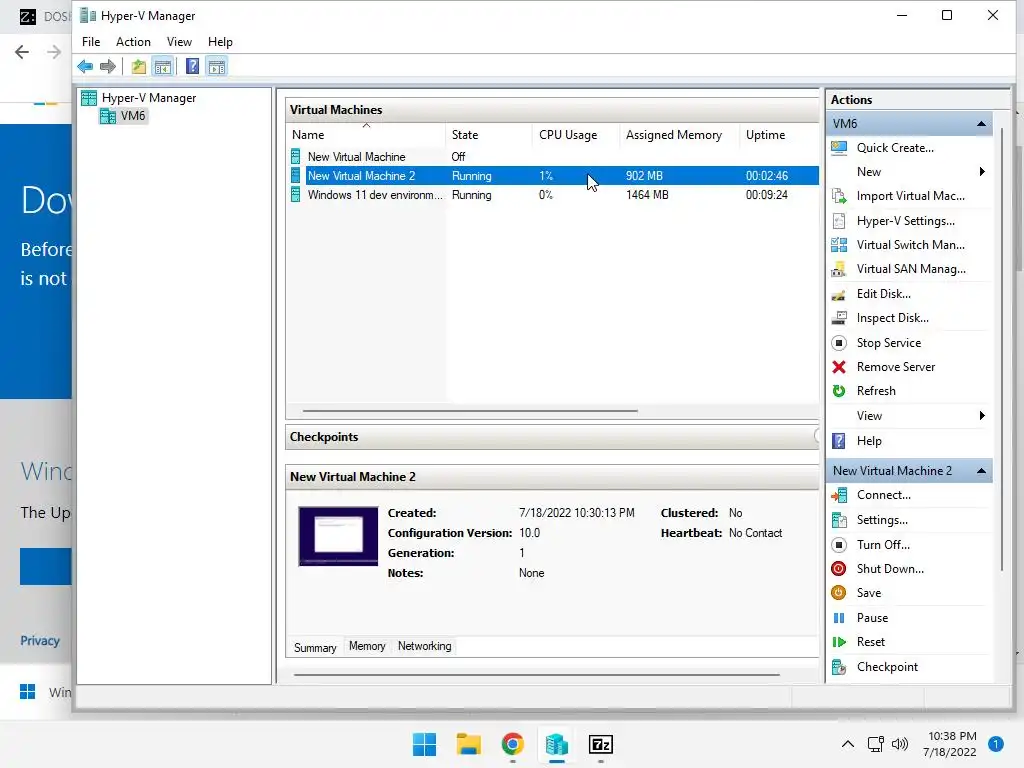Click the Hyper-V Manager taskbar icon
Viewport: 1024px width, 768px height.
pyautogui.click(x=556, y=744)
